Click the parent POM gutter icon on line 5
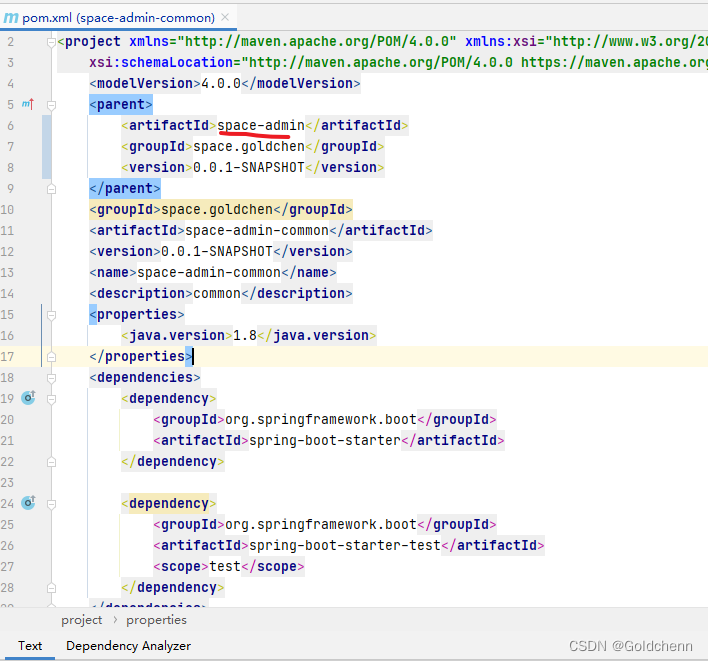 point(28,104)
